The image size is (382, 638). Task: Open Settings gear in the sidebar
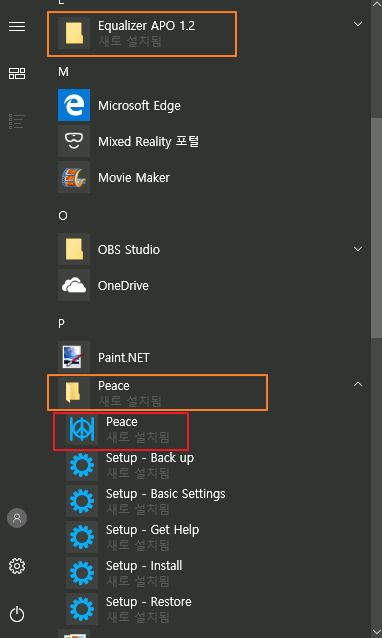(17, 566)
